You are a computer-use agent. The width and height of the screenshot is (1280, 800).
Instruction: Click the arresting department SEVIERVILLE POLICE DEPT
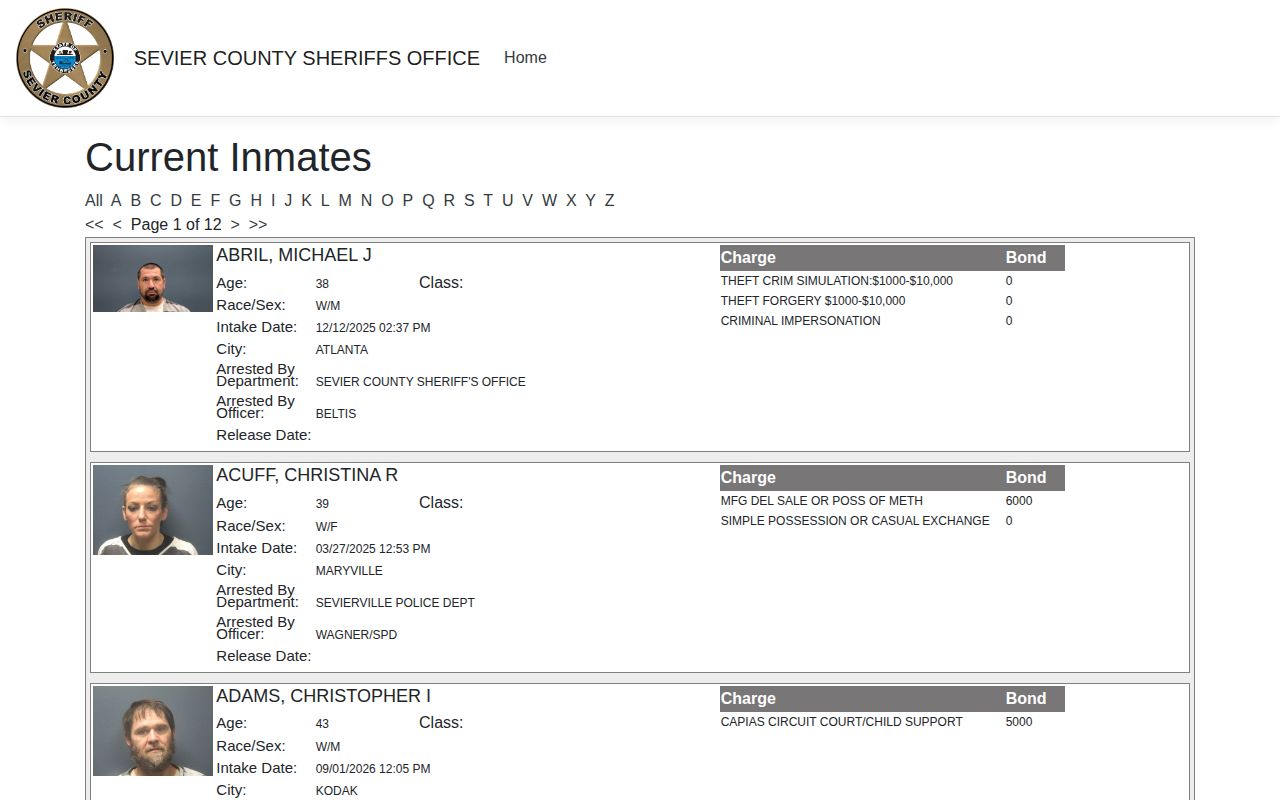395,603
